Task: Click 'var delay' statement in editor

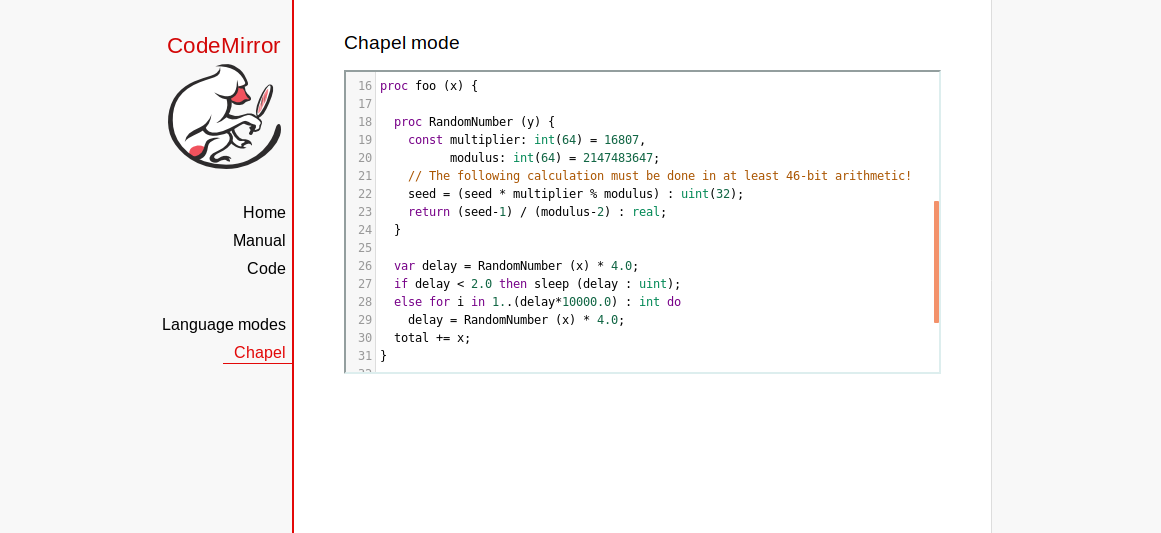Action: [425, 266]
